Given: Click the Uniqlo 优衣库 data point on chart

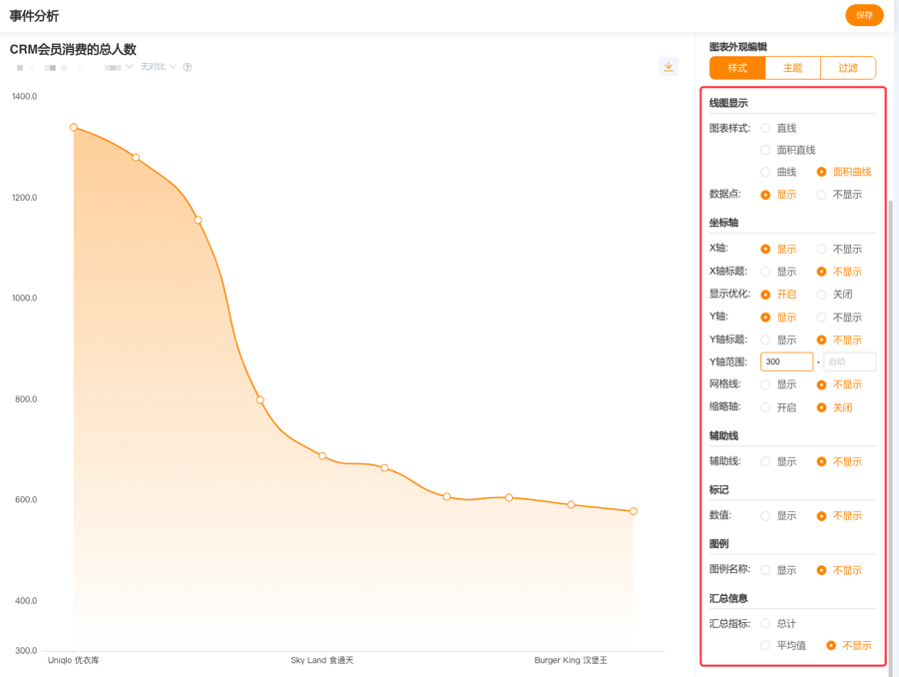Looking at the screenshot, I should (x=74, y=128).
